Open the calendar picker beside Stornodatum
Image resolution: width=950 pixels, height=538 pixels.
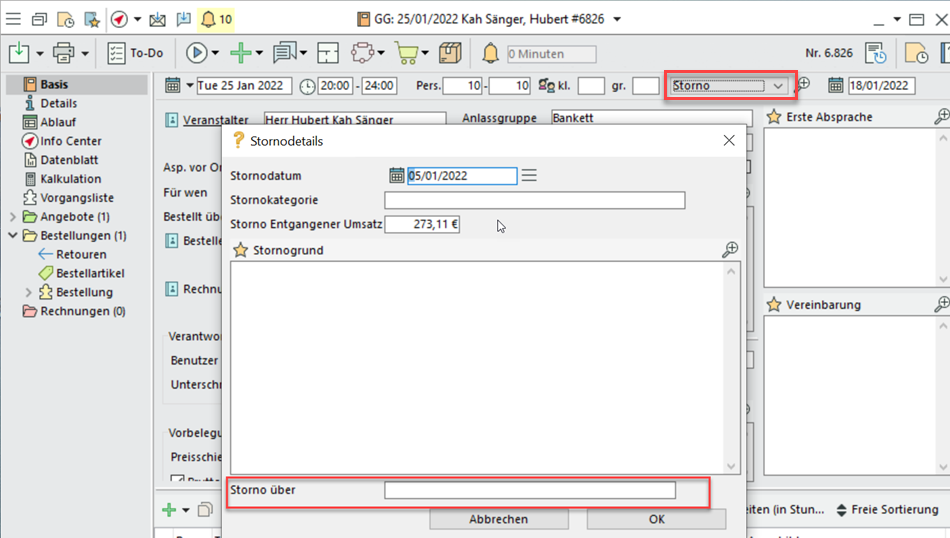[396, 176]
